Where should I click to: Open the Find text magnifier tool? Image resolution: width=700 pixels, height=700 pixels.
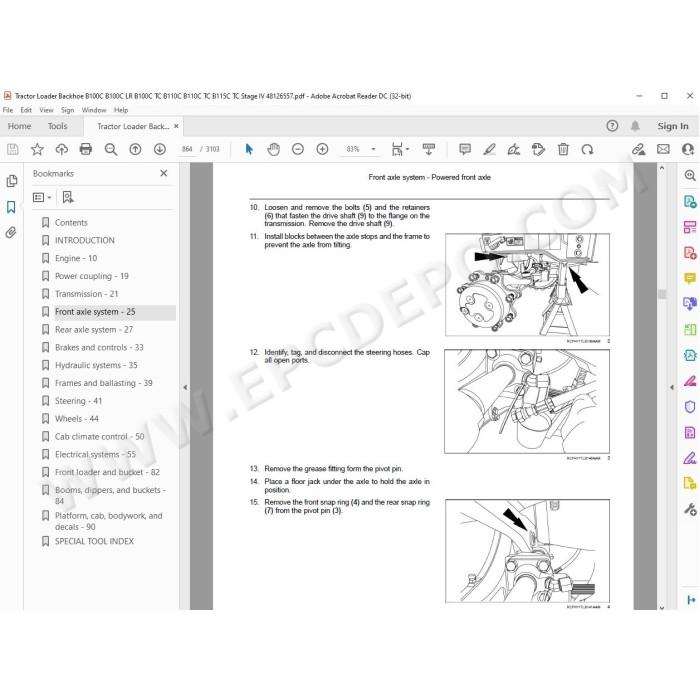(111, 149)
